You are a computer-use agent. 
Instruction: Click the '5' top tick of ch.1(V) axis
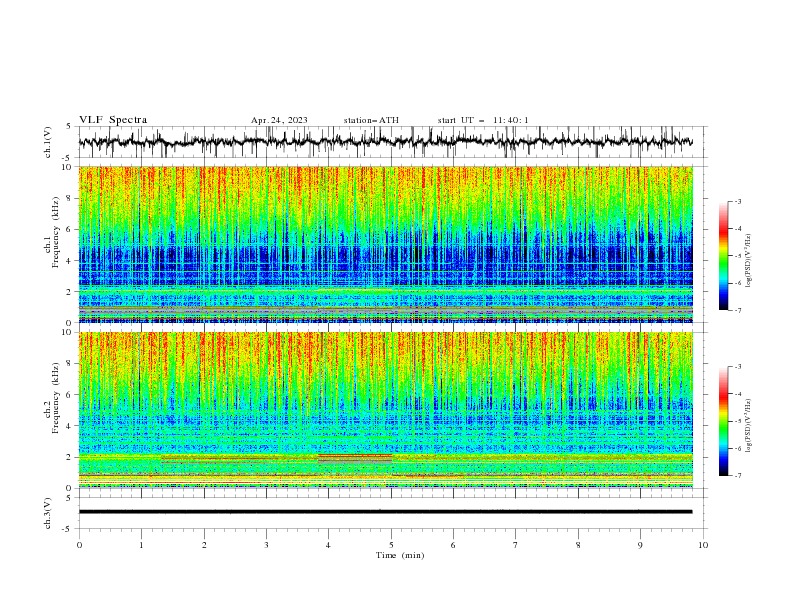[69, 126]
